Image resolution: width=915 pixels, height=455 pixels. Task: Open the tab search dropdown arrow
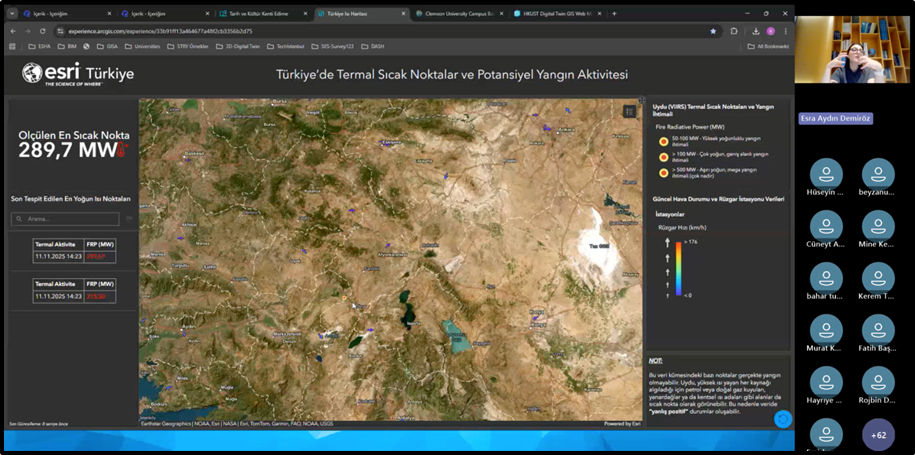pos(12,14)
